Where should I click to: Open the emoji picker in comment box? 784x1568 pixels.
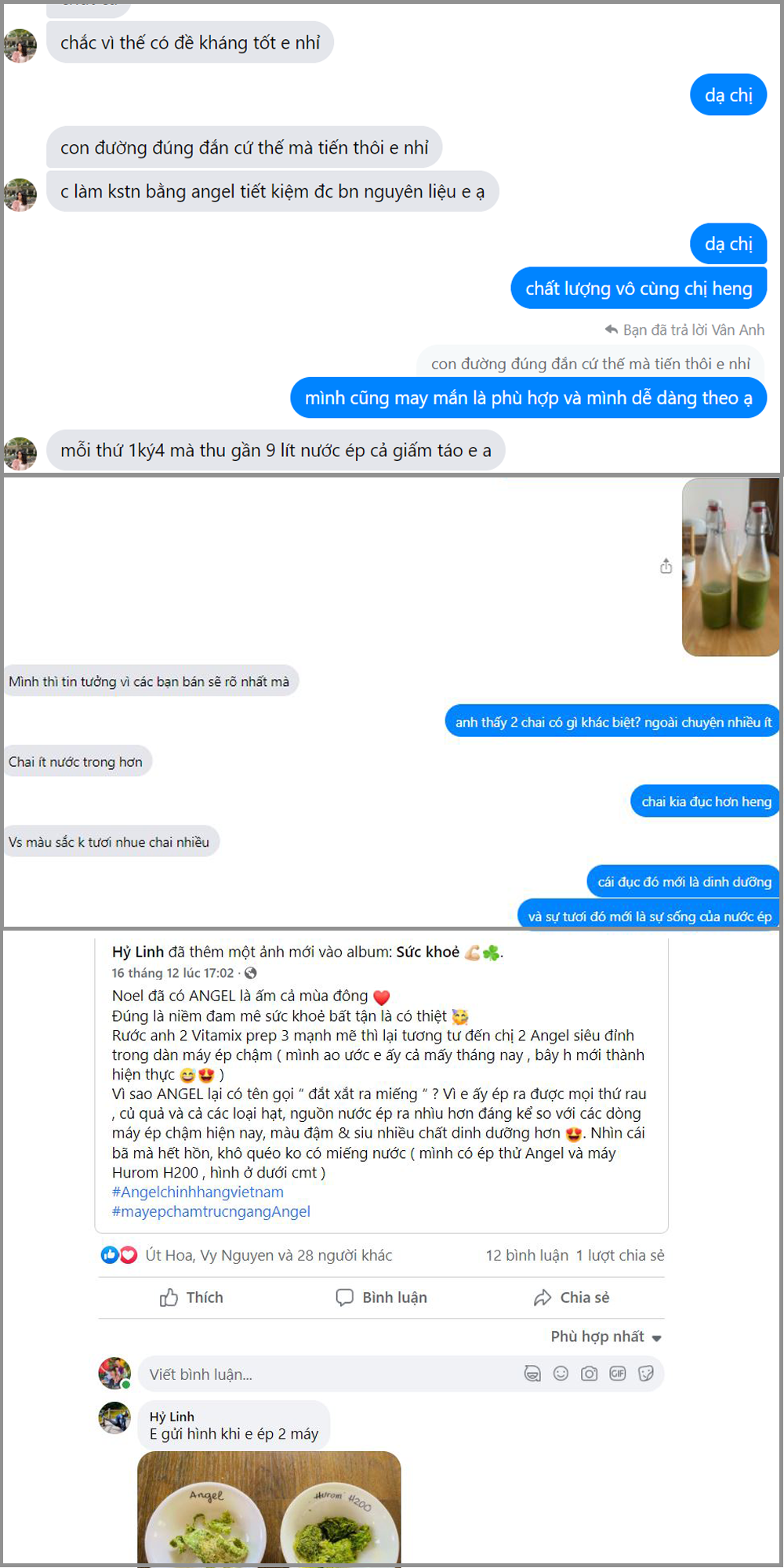561,1373
